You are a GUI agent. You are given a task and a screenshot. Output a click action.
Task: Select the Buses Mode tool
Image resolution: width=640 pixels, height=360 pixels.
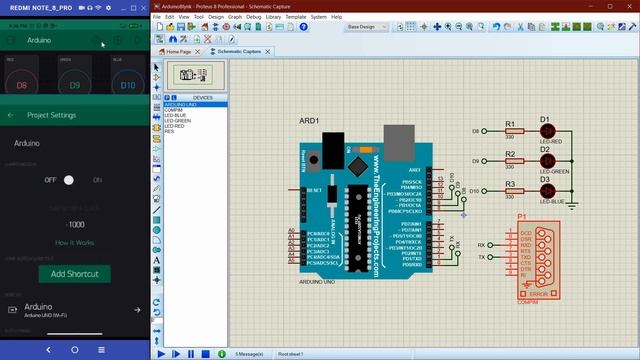click(x=157, y=117)
